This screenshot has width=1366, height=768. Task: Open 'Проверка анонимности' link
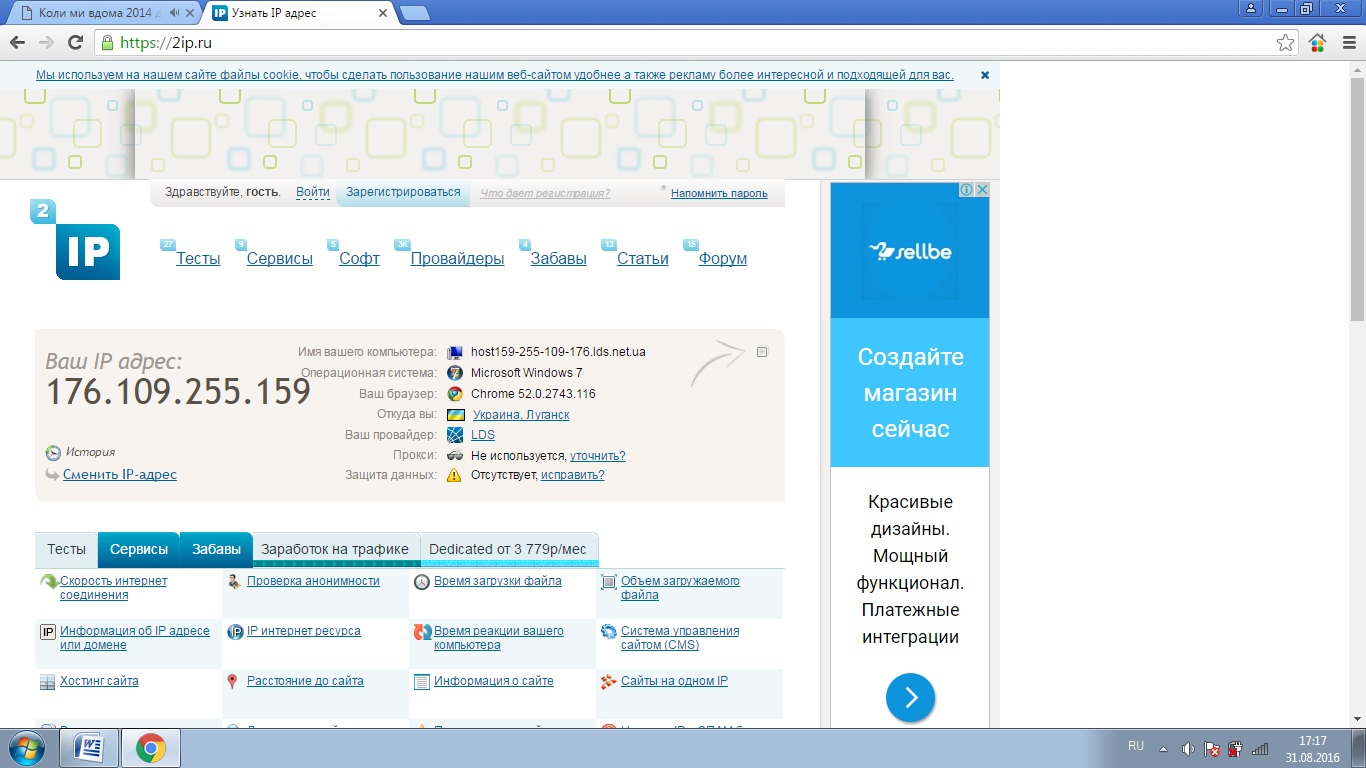[313, 581]
